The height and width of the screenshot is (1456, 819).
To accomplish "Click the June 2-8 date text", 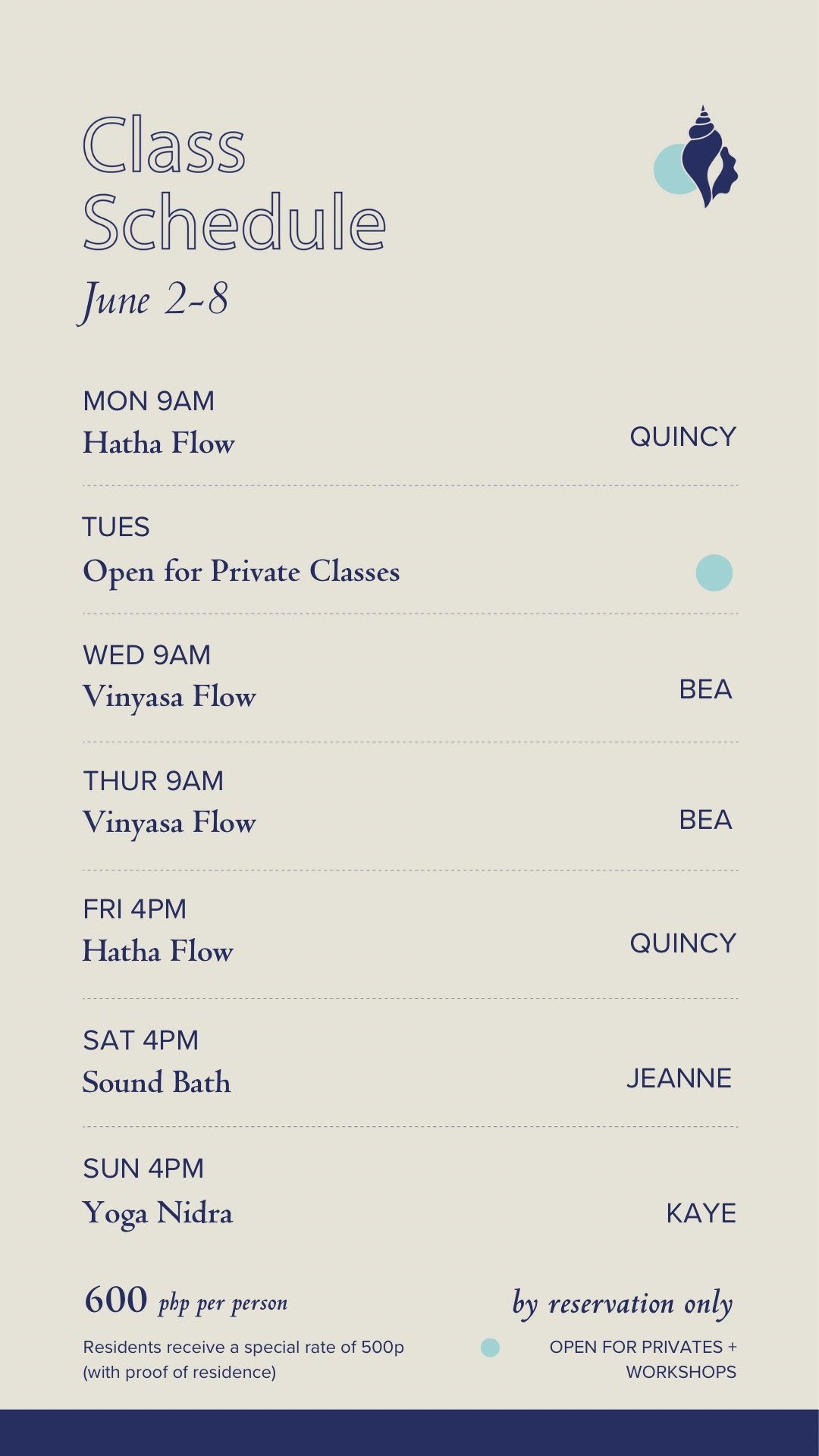I will [x=153, y=301].
